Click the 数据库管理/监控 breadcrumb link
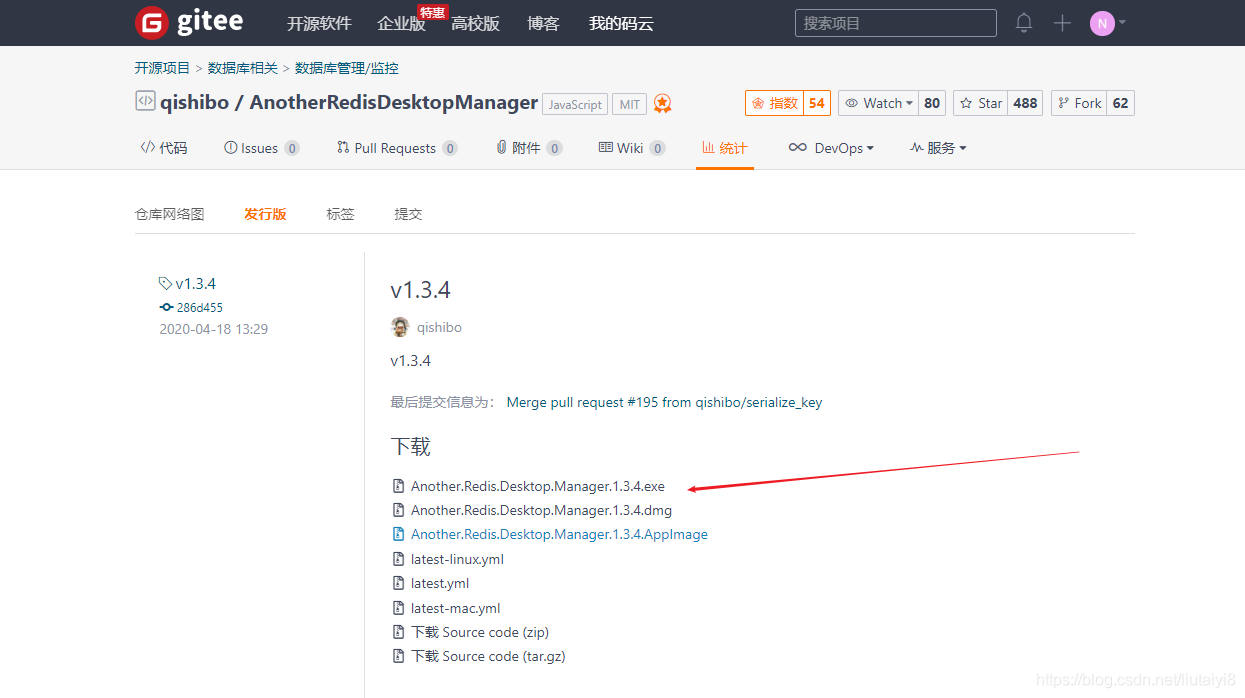Screen dimensions: 1245x698 [347, 68]
